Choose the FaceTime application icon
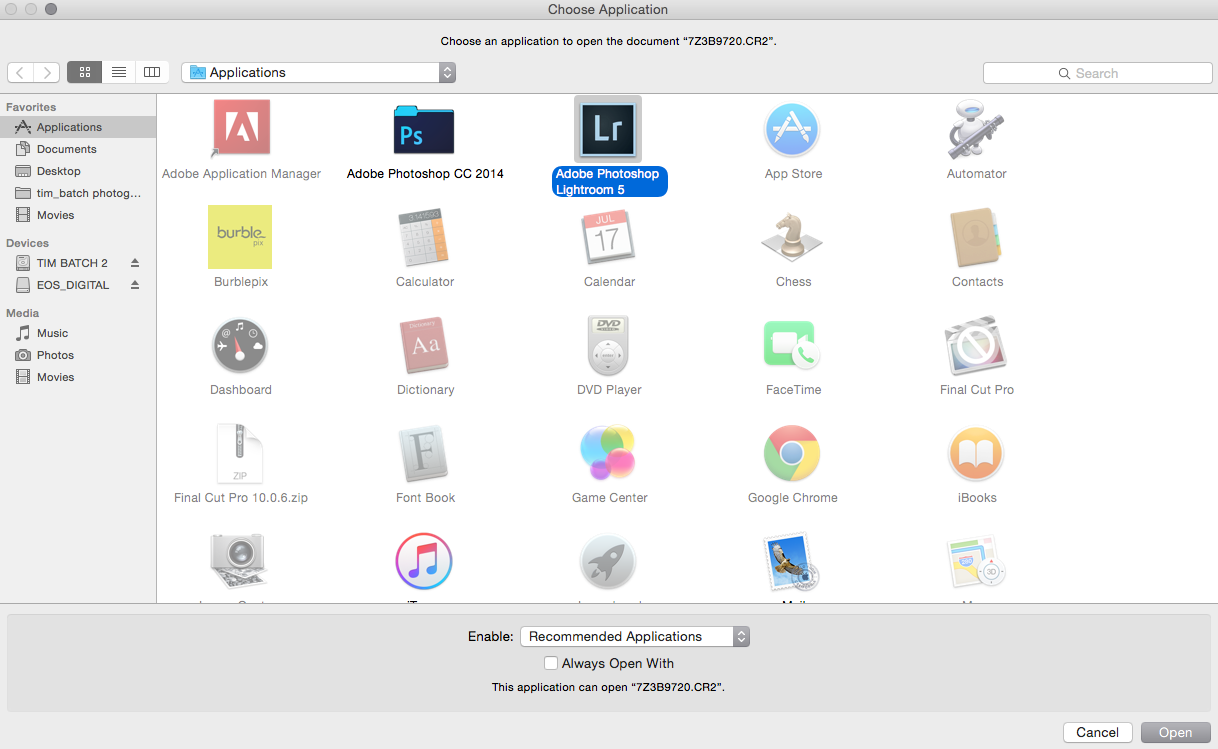Viewport: 1218px width, 749px height. [793, 345]
